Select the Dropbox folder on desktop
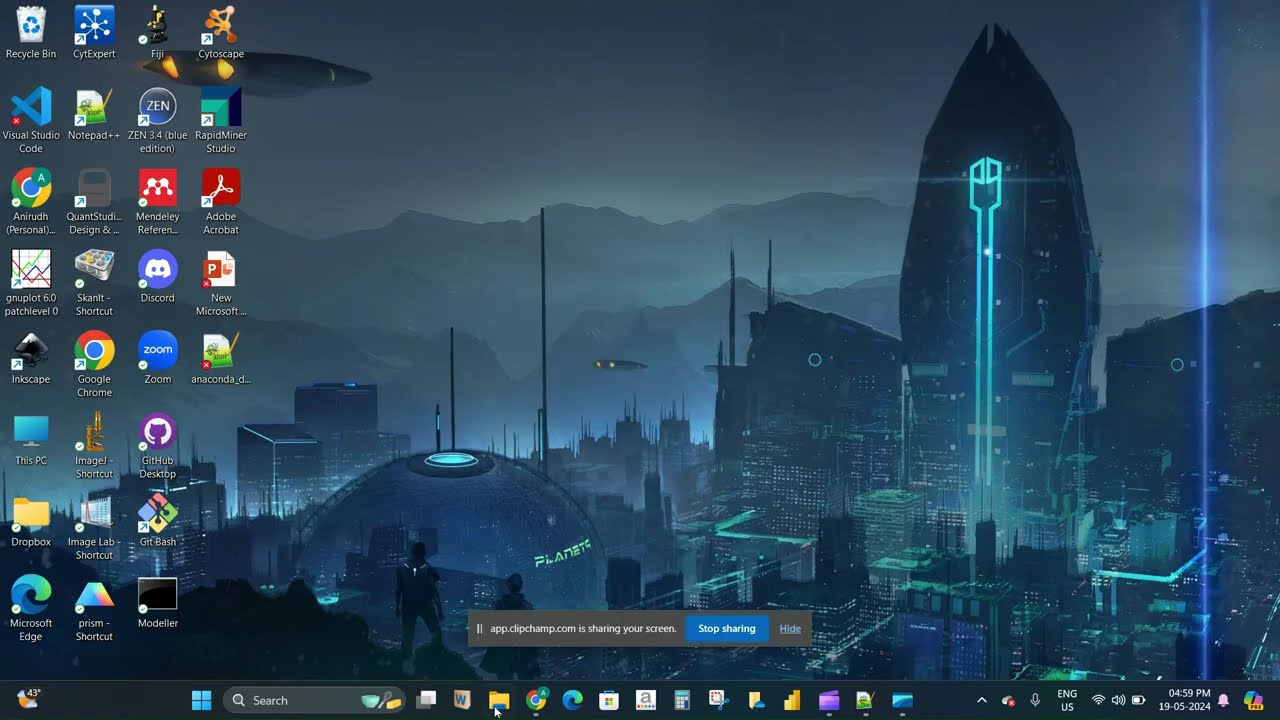Image resolution: width=1280 pixels, height=720 pixels. 31,521
